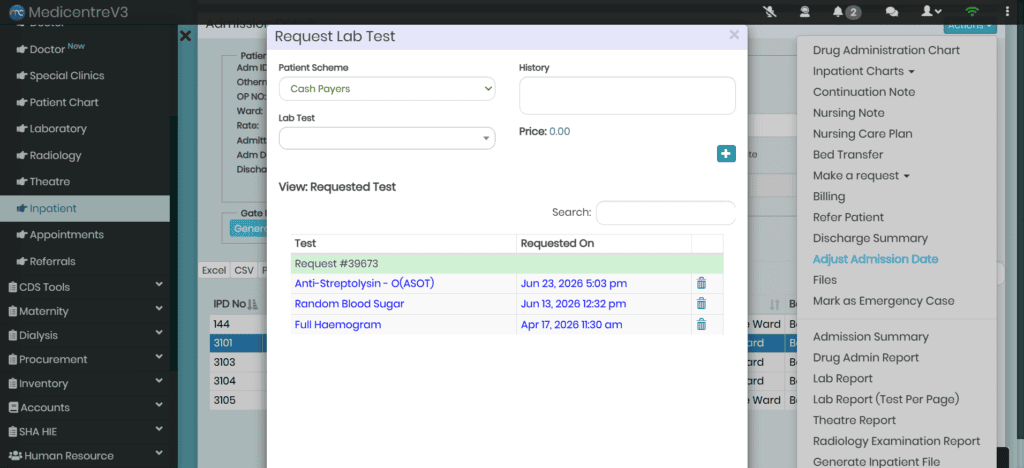Click Full Haemogram test link
Image resolution: width=1024 pixels, height=468 pixels.
tap(338, 324)
